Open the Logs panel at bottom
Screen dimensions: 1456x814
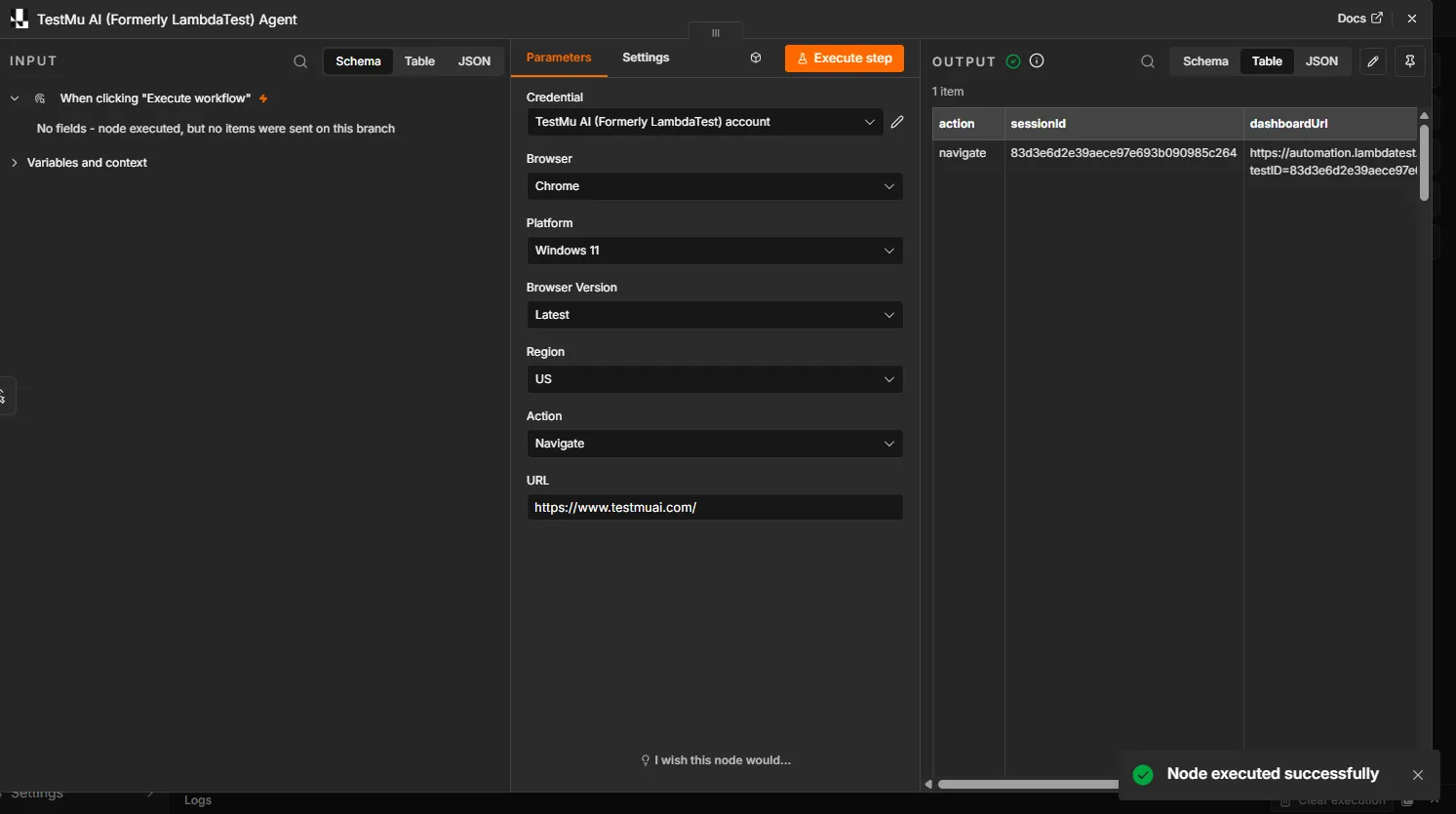[198, 800]
